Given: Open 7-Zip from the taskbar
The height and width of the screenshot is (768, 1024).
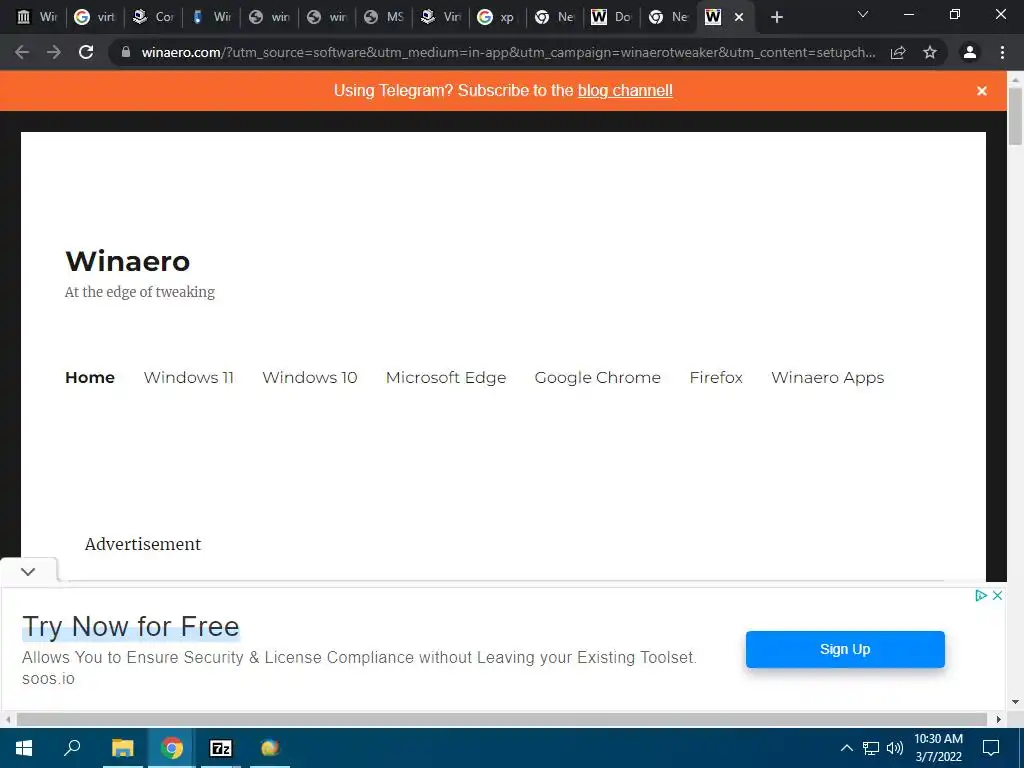Looking at the screenshot, I should pos(220,748).
